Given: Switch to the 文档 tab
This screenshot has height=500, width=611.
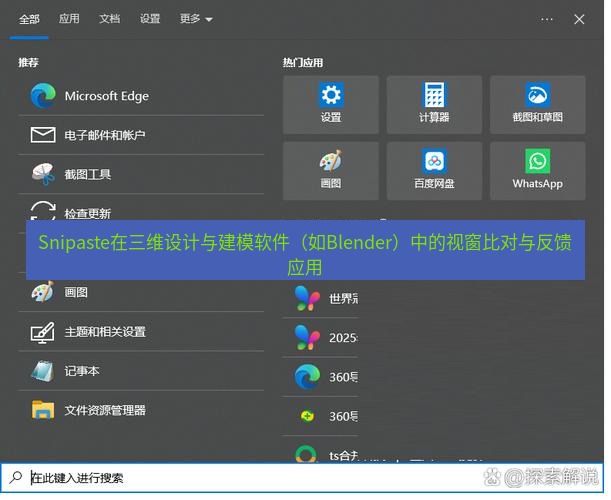Looking at the screenshot, I should point(109,19).
